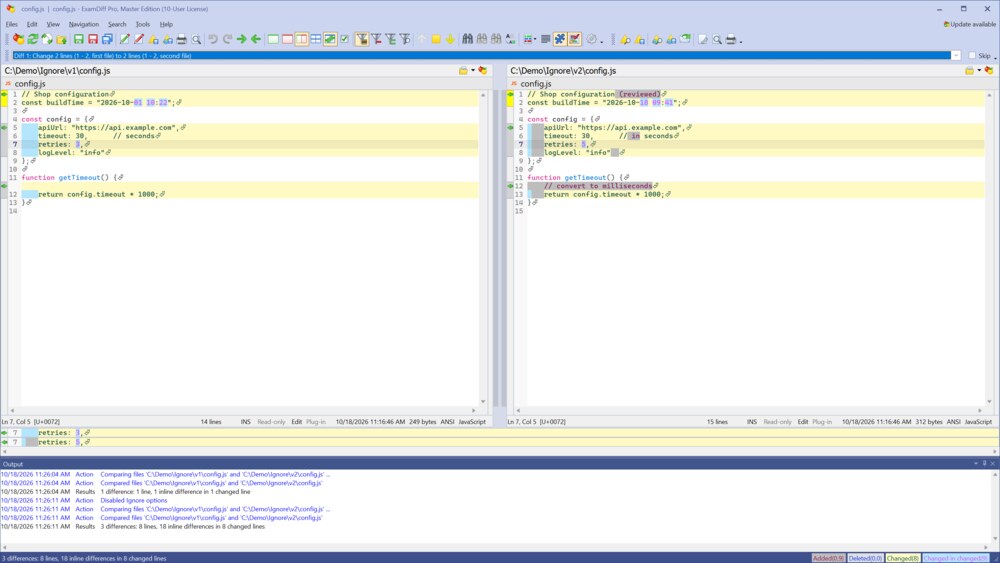
Task: Click the green pencil Edit first file icon
Action: click(x=124, y=40)
